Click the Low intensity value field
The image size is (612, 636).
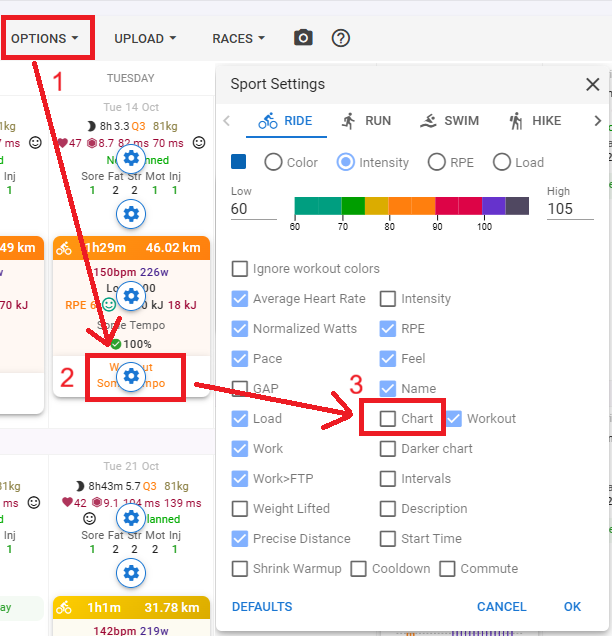[252, 209]
